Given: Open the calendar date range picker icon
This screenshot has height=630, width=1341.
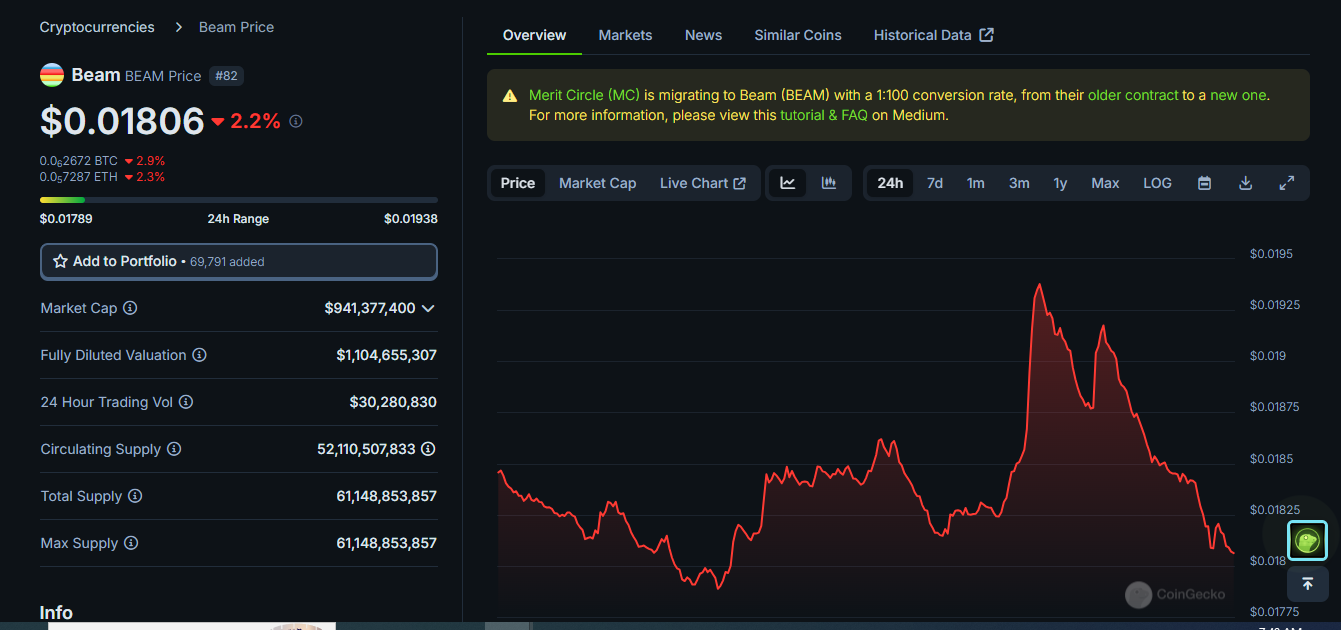Looking at the screenshot, I should [1204, 183].
